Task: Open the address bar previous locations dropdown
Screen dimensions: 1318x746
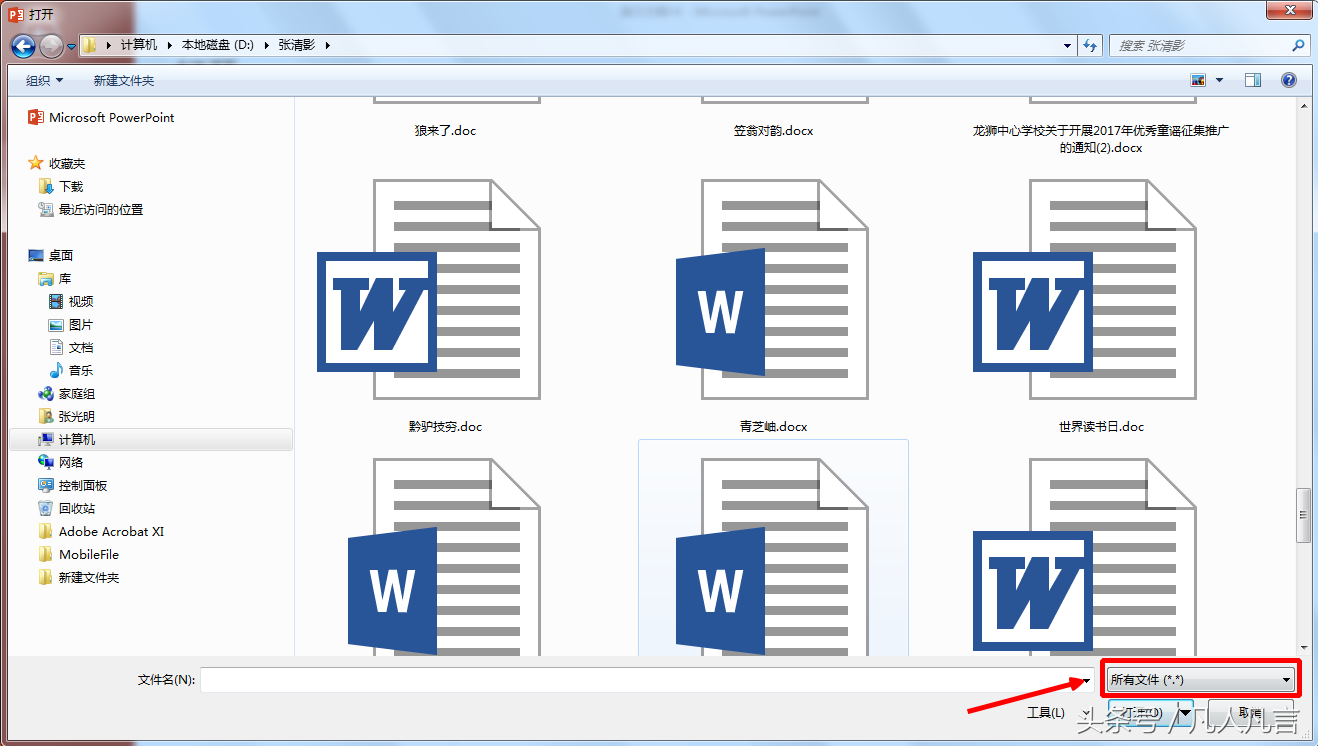Action: [x=1067, y=46]
